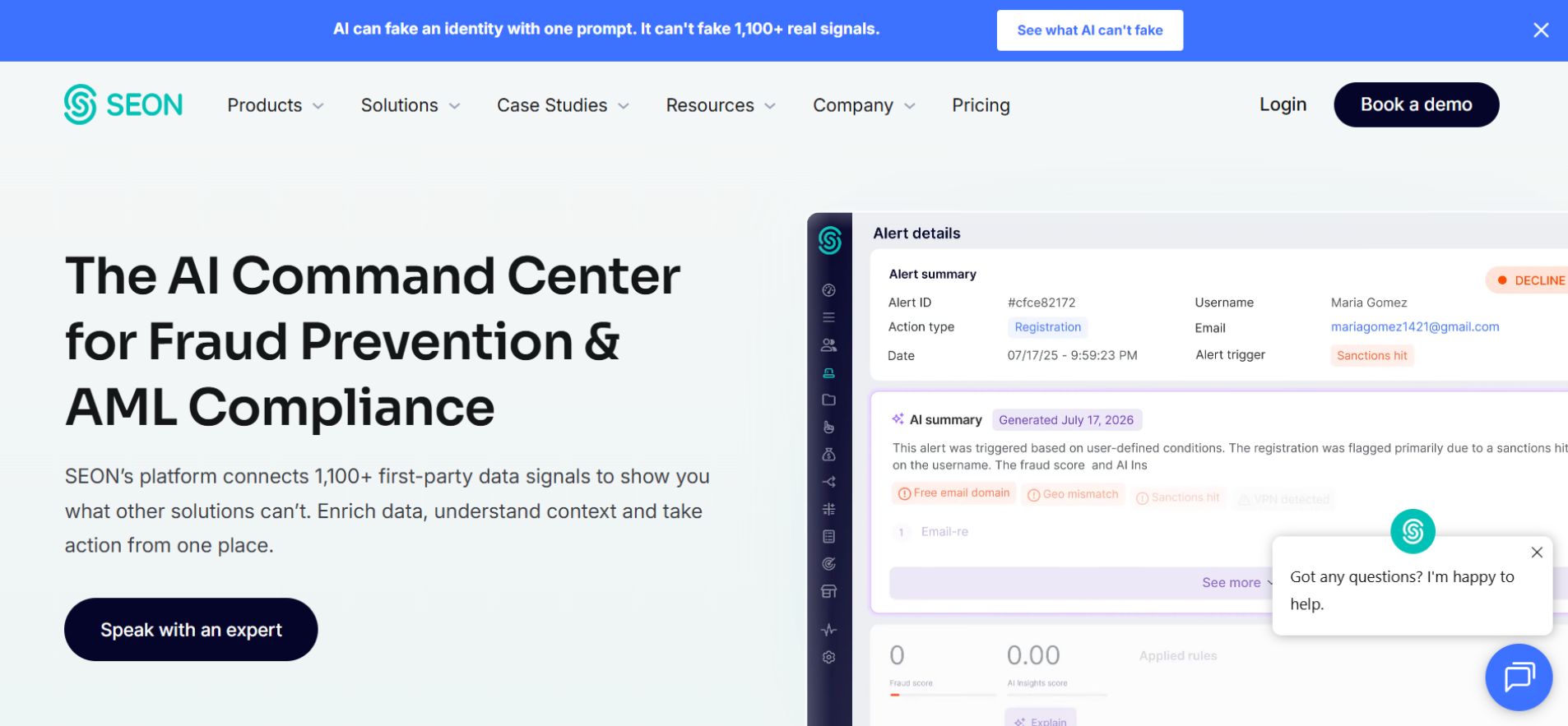1568x726 pixels.
Task: Open the folder icon in dashboard sidebar
Action: coord(828,400)
